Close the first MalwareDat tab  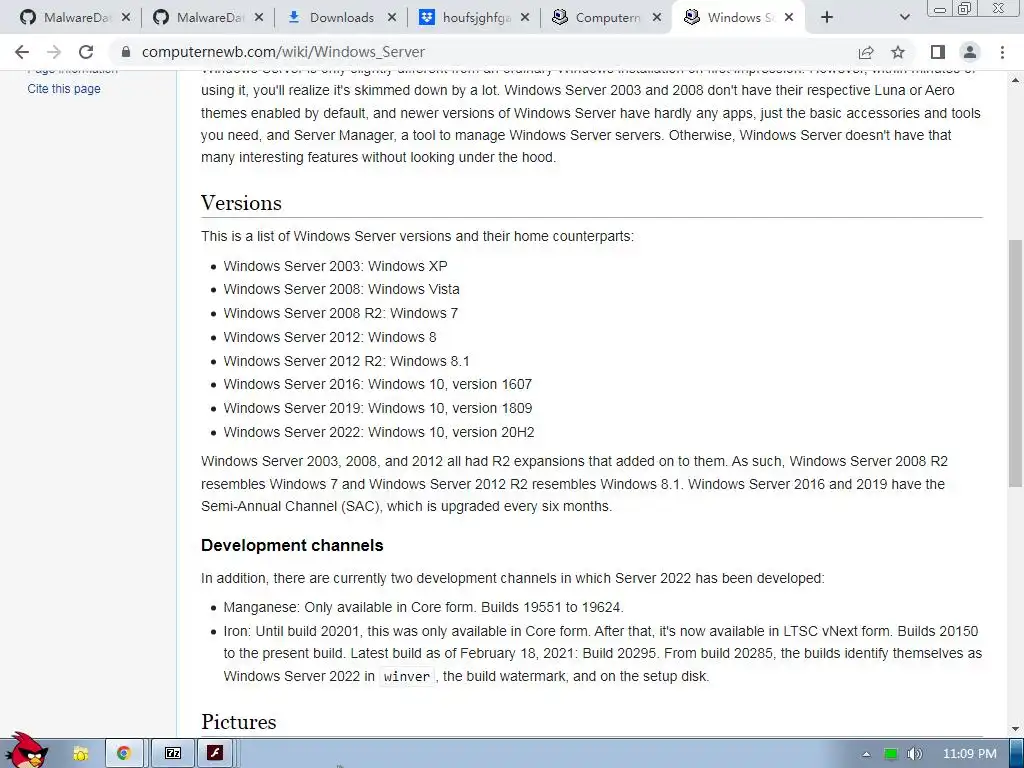tap(126, 18)
